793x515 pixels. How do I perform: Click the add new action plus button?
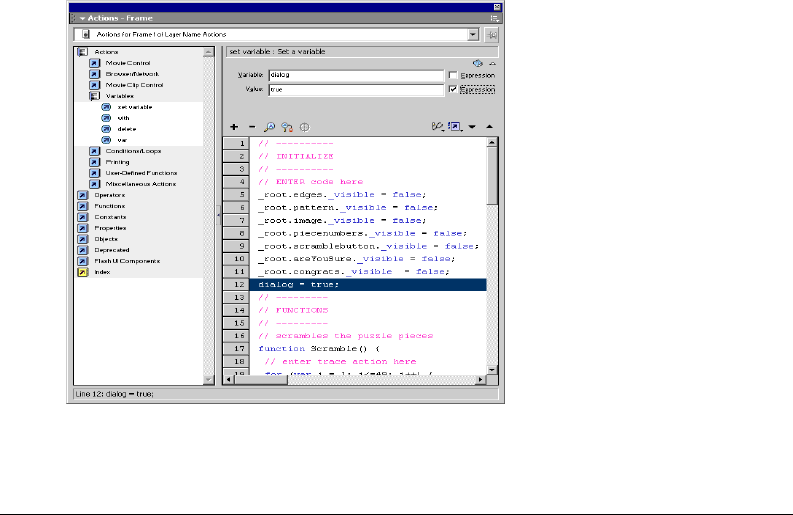click(234, 127)
